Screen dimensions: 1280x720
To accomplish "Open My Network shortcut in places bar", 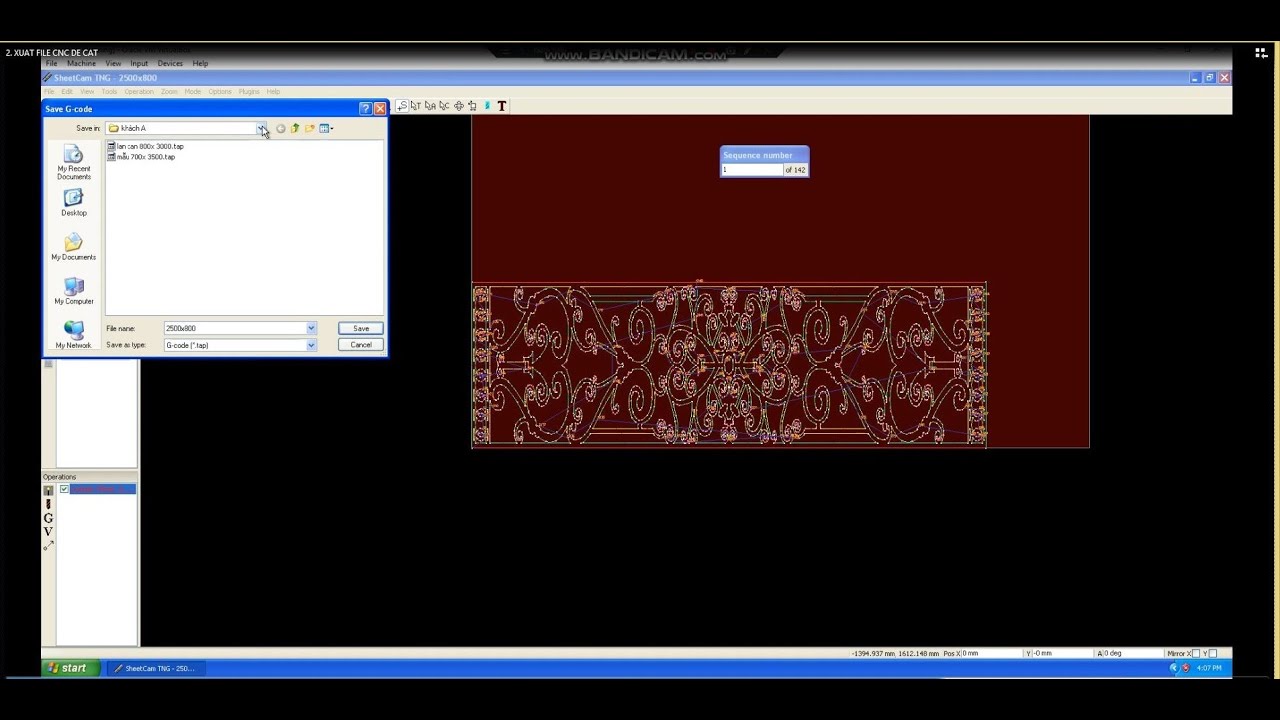I will [73, 335].
